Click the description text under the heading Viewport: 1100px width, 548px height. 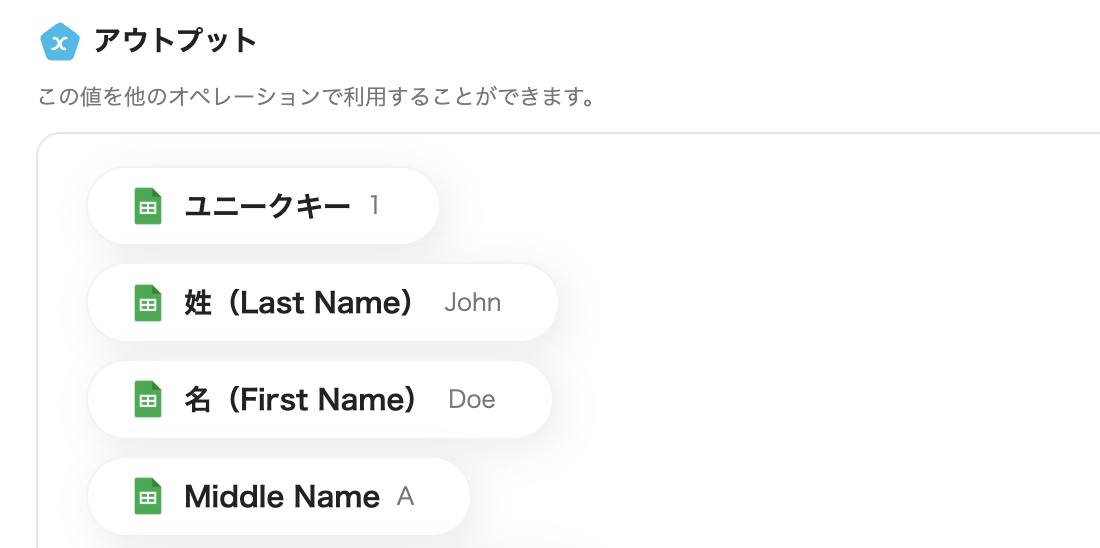[316, 99]
